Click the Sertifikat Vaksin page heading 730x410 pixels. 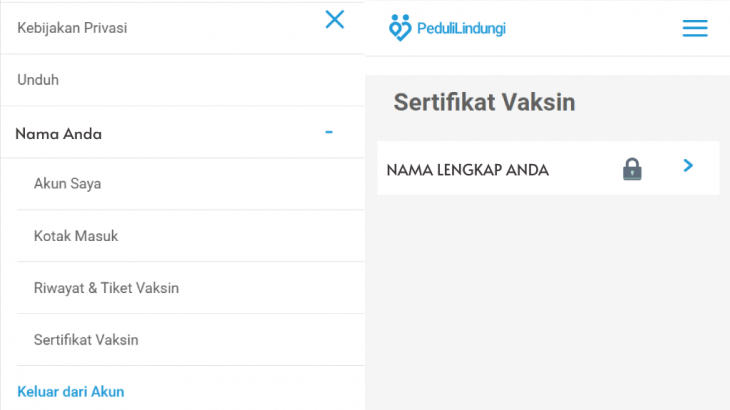(x=484, y=102)
